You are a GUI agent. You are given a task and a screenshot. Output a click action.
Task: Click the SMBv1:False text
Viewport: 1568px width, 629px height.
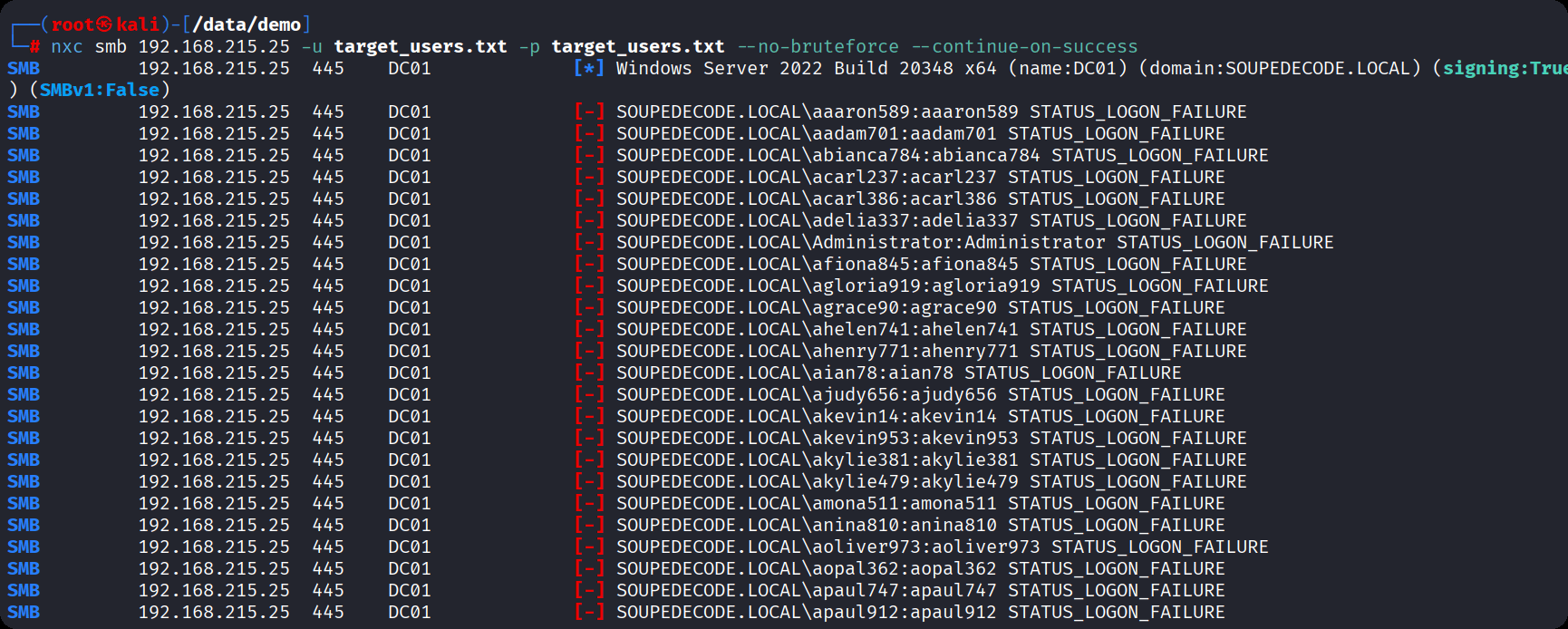click(99, 91)
